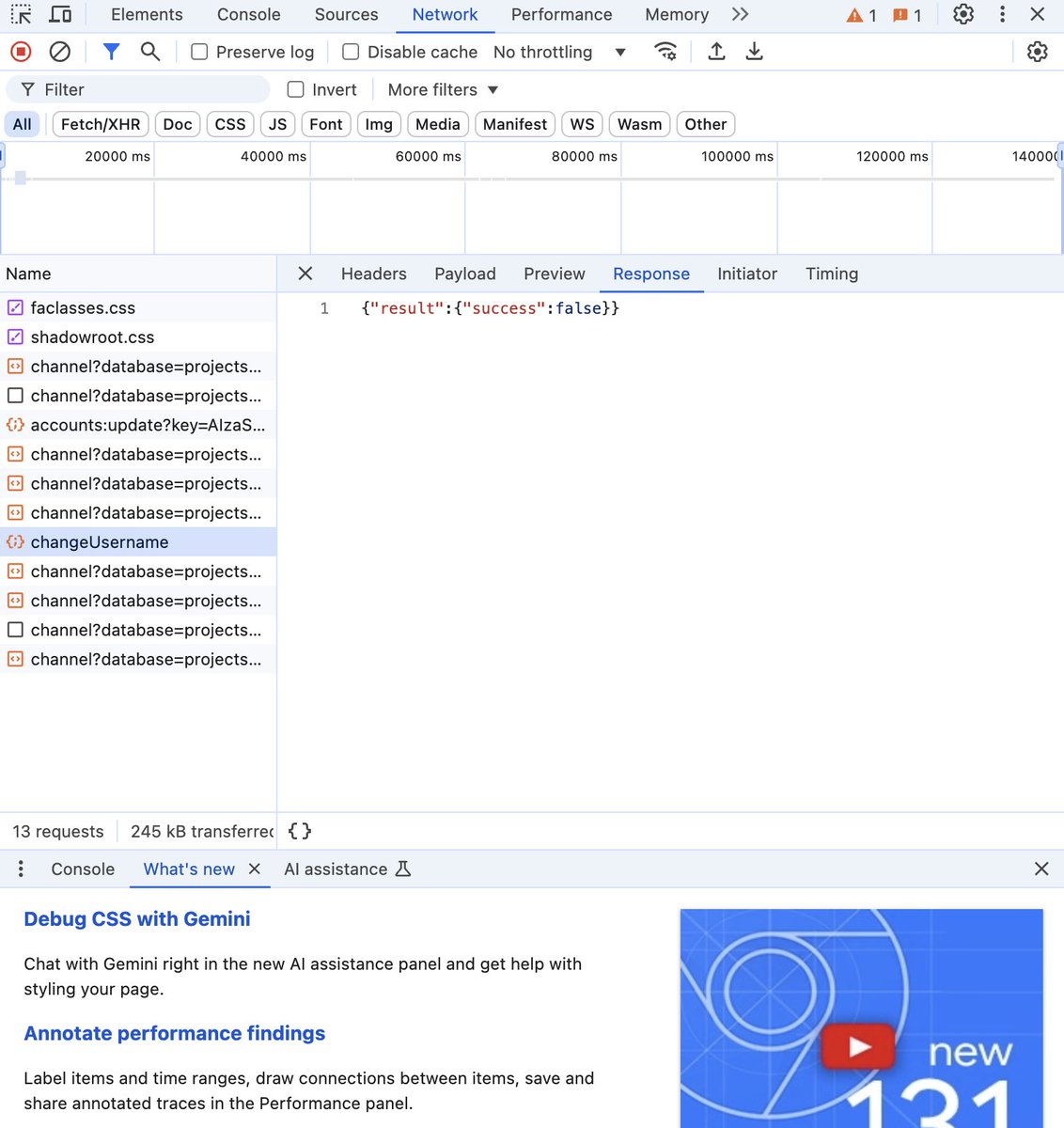The width and height of the screenshot is (1064, 1128).
Task: Filter by Doc type
Action: 178,124
